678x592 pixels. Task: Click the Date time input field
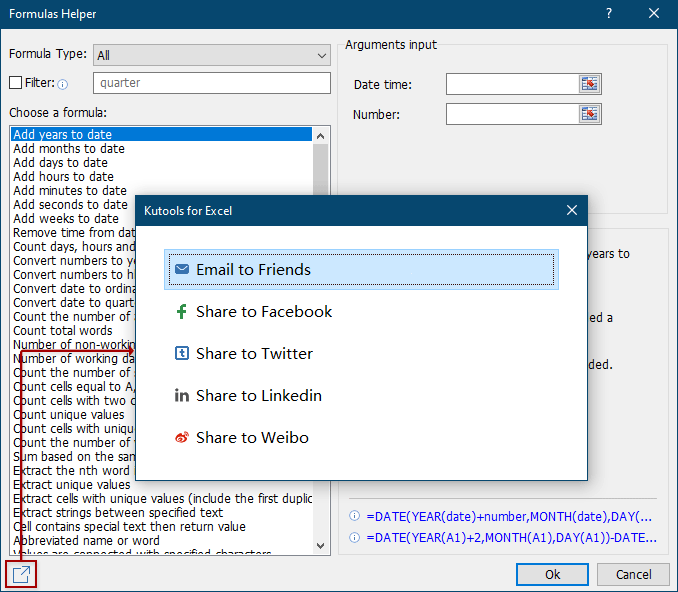click(x=512, y=84)
